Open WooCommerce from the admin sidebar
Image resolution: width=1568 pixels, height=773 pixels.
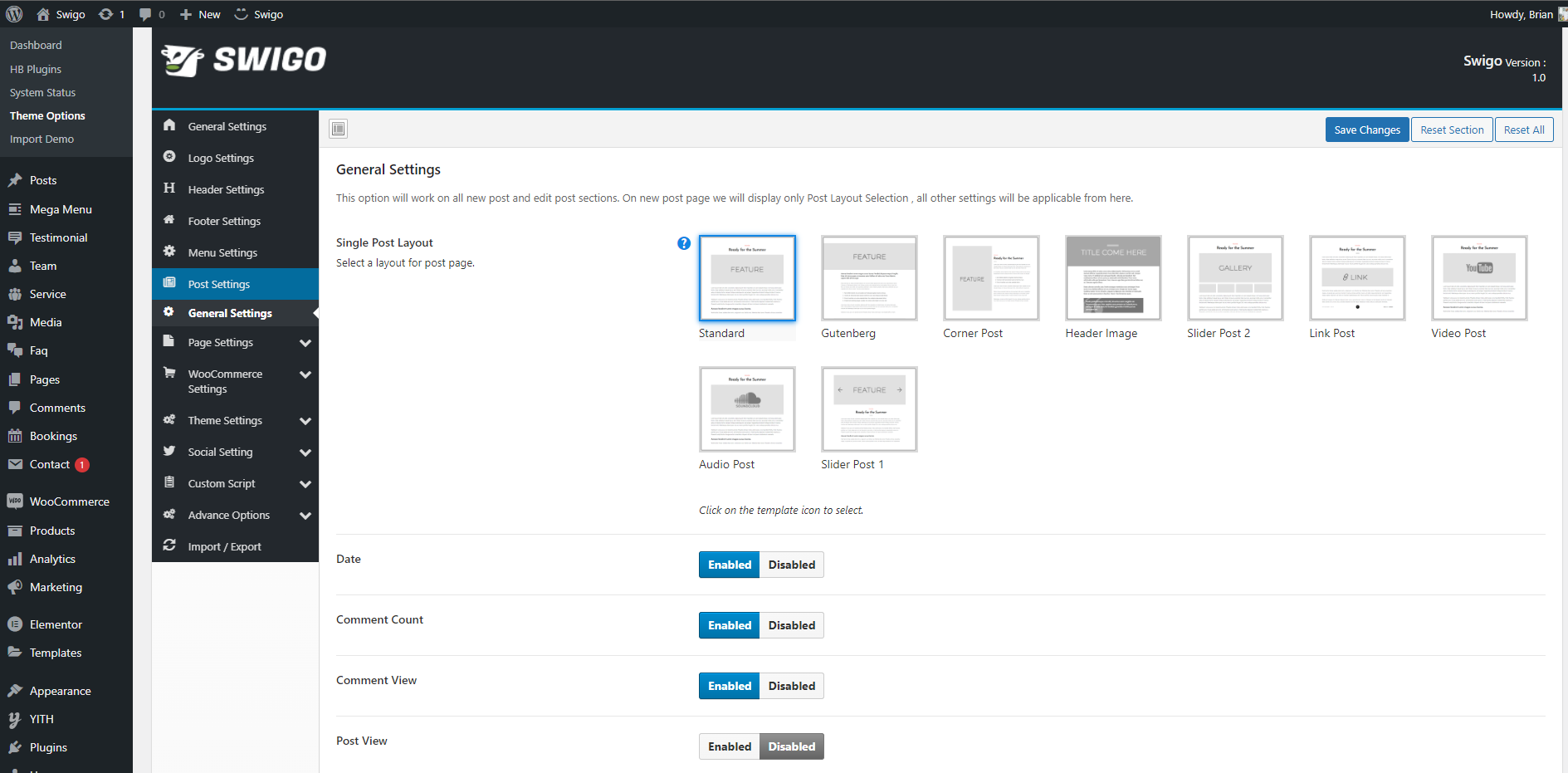(x=69, y=501)
